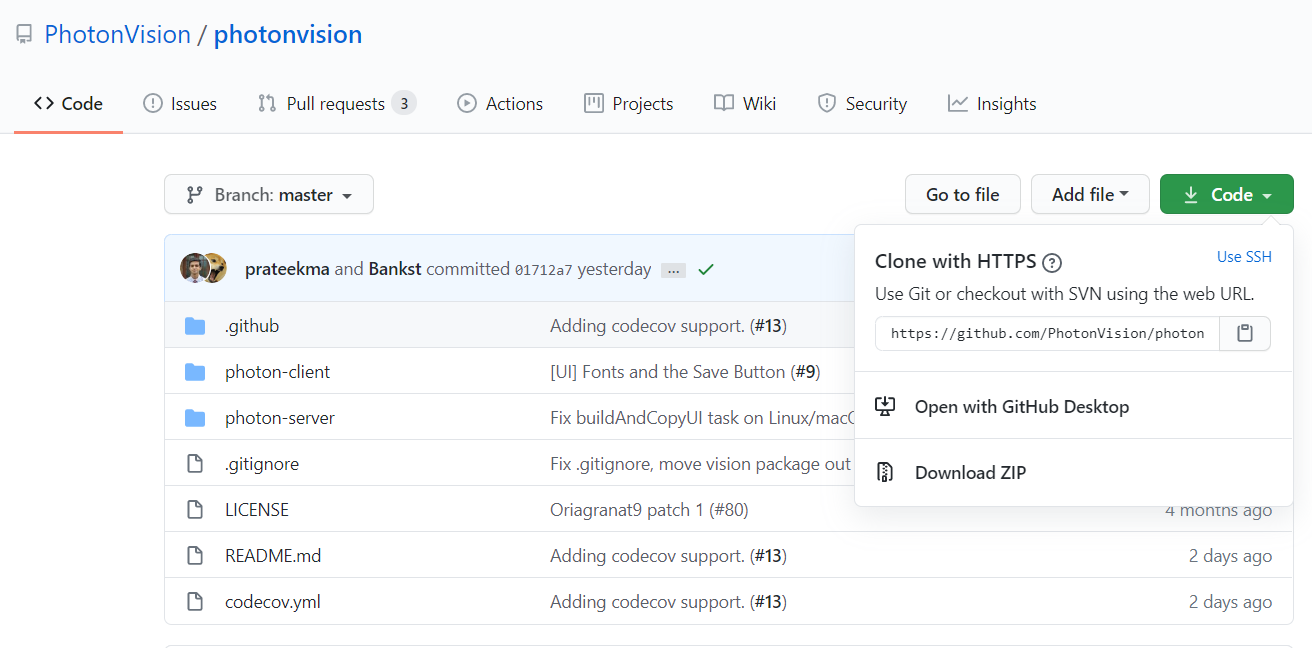Viewport: 1312px width, 648px height.
Task: Select Download ZIP option
Action: tap(970, 473)
